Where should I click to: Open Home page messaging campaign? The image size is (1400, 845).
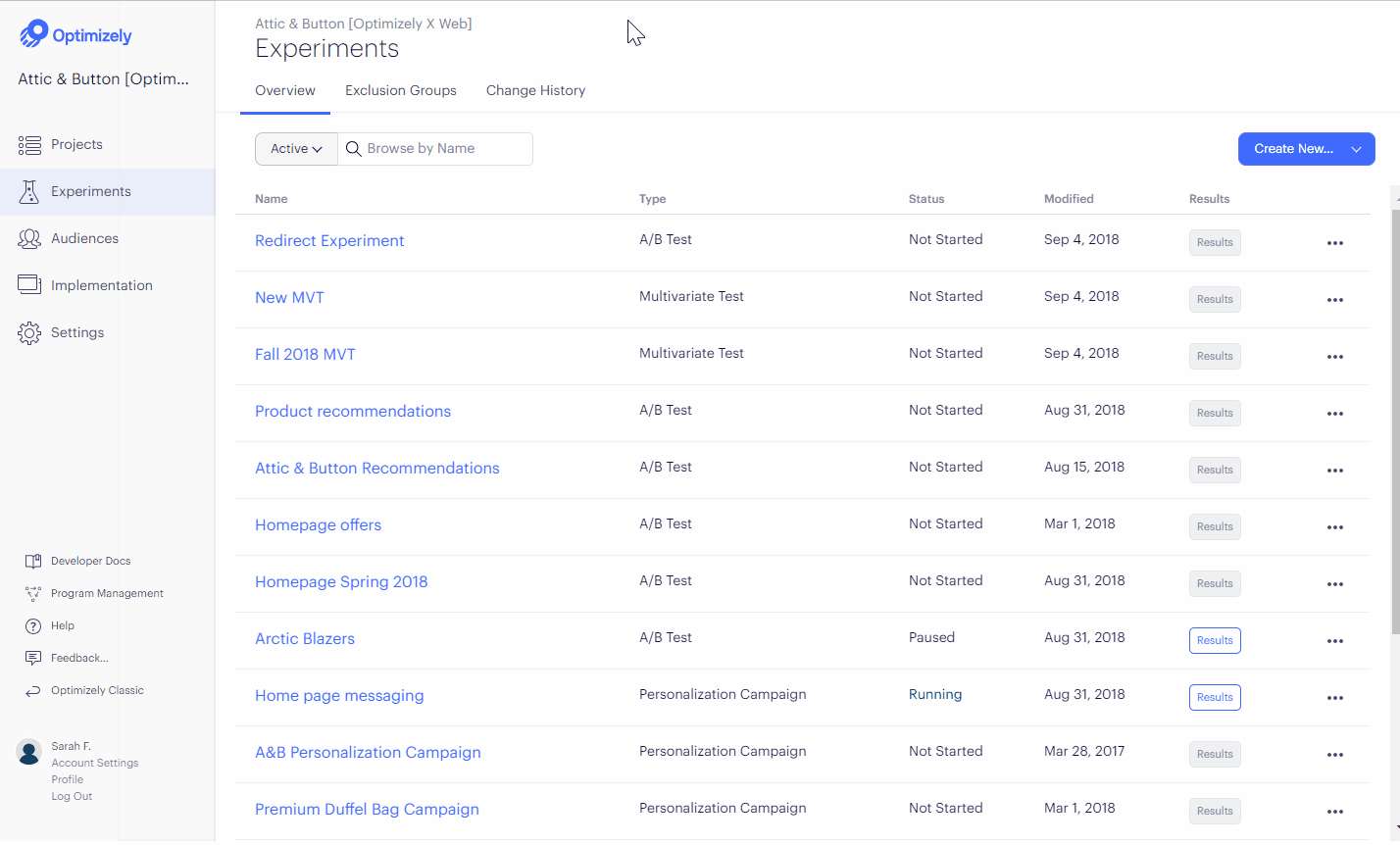(x=339, y=696)
